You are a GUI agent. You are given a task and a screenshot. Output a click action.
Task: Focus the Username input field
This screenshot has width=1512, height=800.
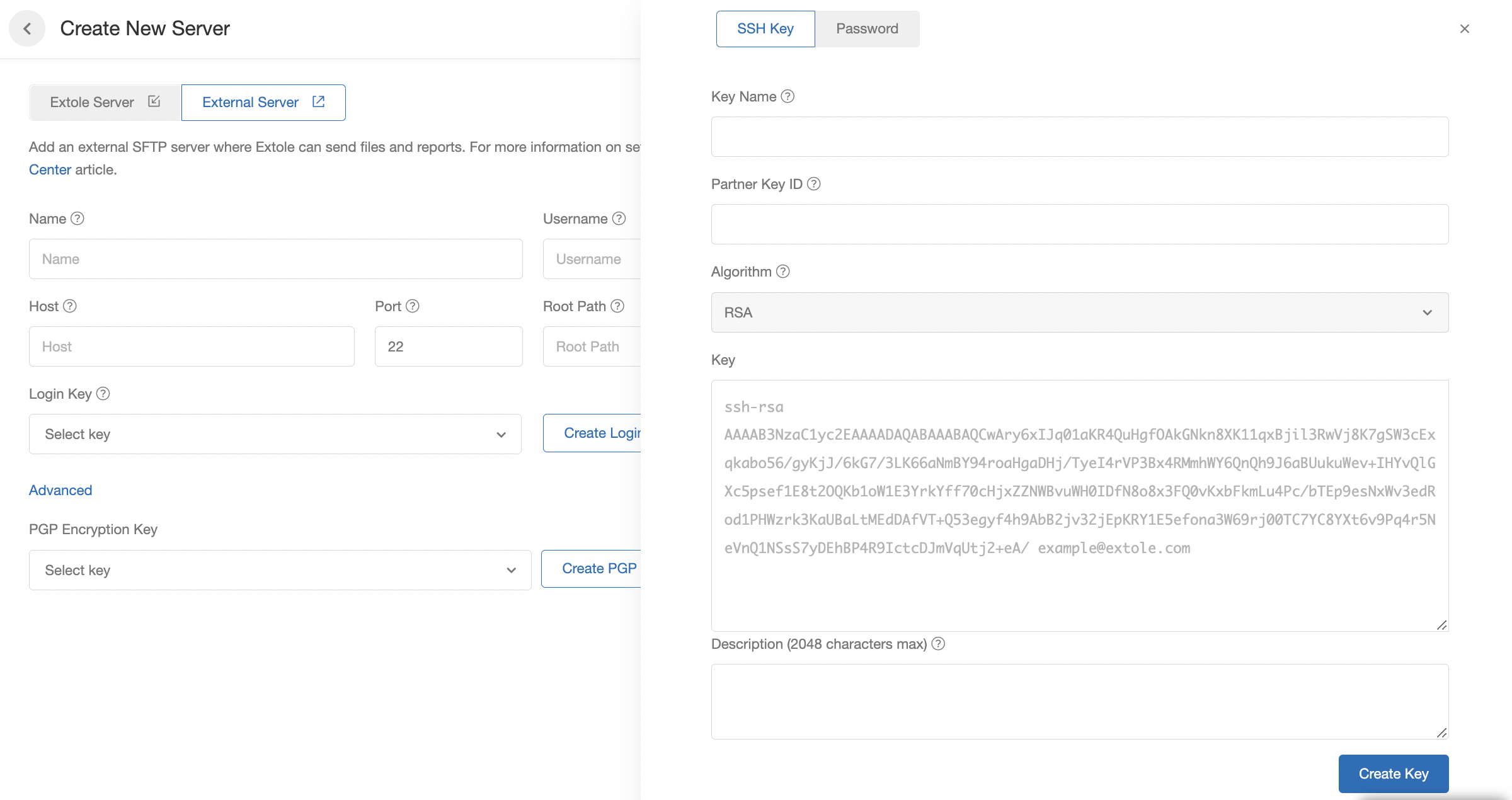(x=592, y=259)
